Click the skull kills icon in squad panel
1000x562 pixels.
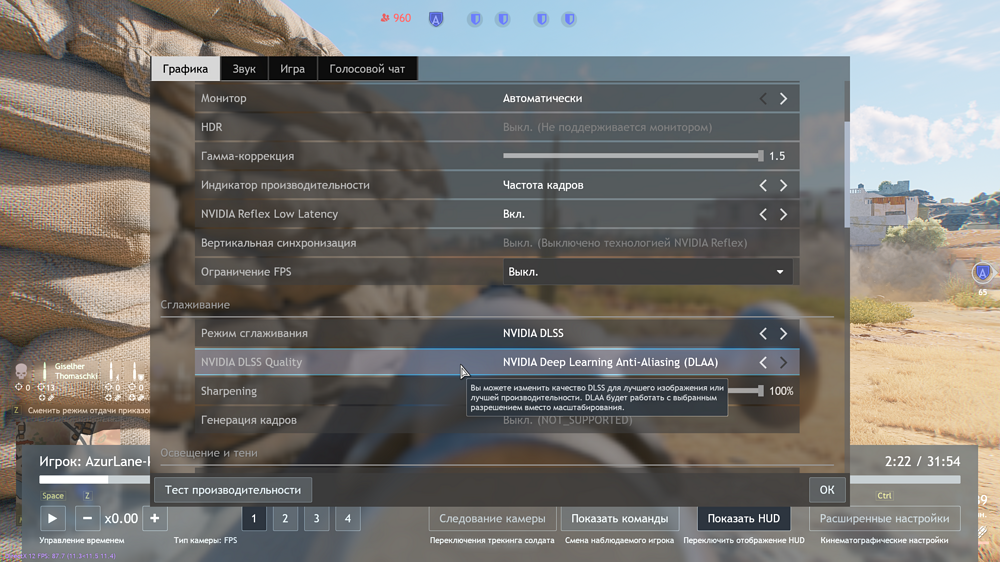(21, 371)
